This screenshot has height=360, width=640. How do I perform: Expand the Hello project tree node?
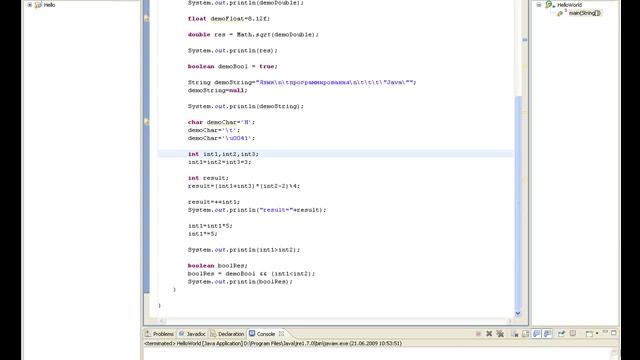29,5
